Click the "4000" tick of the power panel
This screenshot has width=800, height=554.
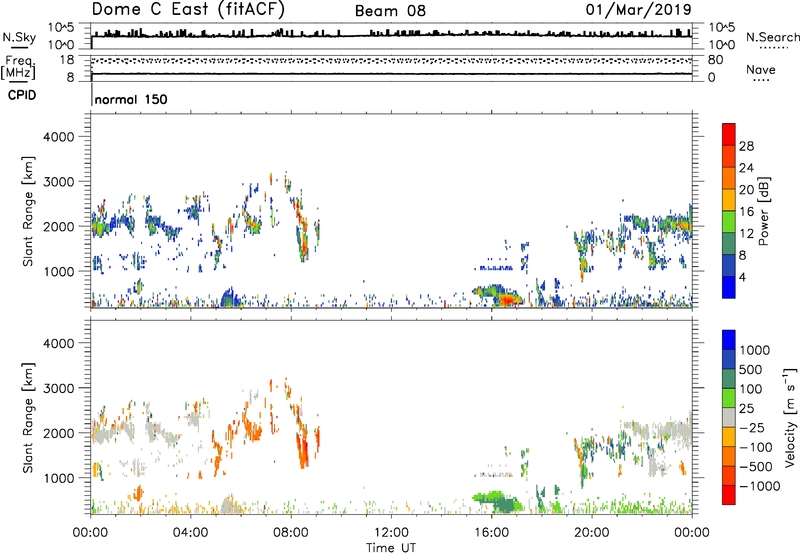click(x=59, y=137)
